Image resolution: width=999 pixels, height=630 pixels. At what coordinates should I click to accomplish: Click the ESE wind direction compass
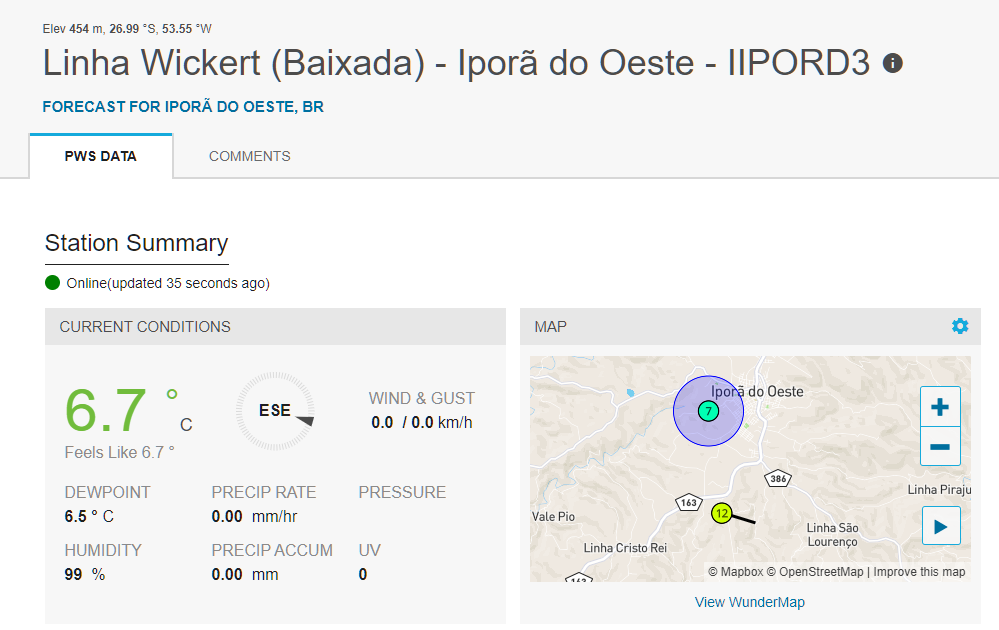click(275, 411)
